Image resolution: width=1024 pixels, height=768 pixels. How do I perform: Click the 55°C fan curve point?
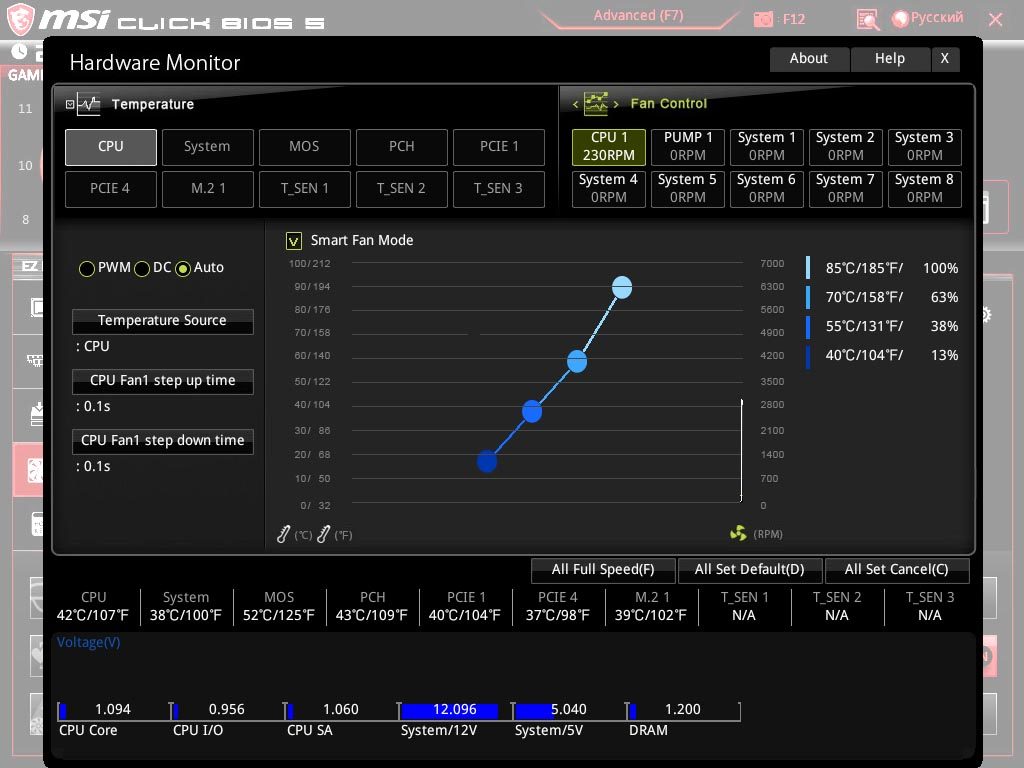pyautogui.click(x=532, y=411)
